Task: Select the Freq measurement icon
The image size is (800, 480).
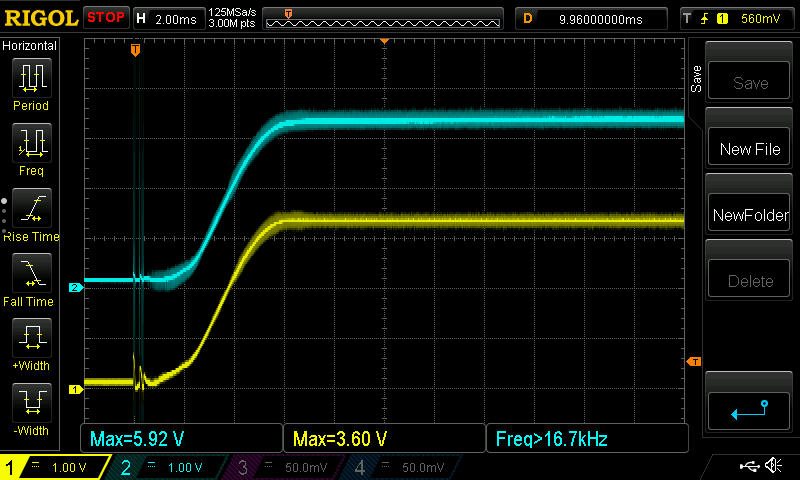Action: tap(32, 142)
